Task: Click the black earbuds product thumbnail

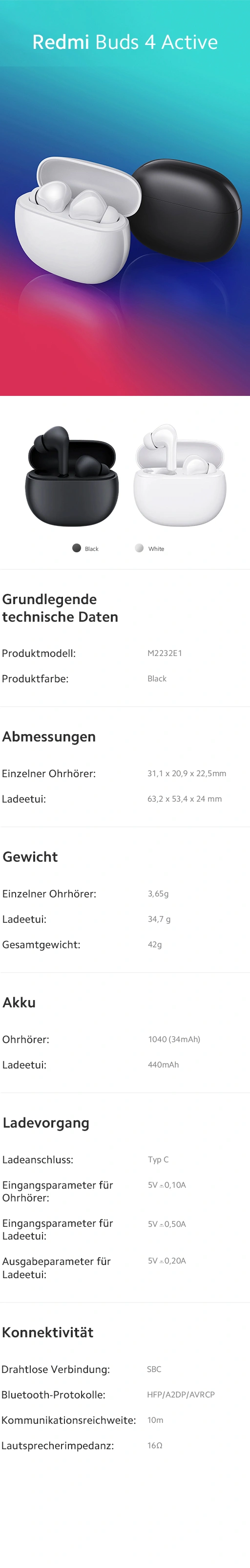Action: (72, 476)
